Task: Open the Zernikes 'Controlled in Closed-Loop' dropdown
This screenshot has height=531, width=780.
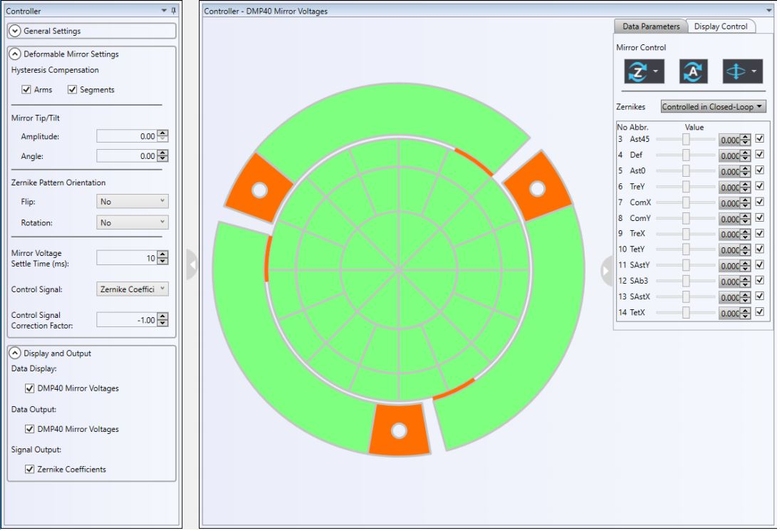Action: click(x=712, y=106)
